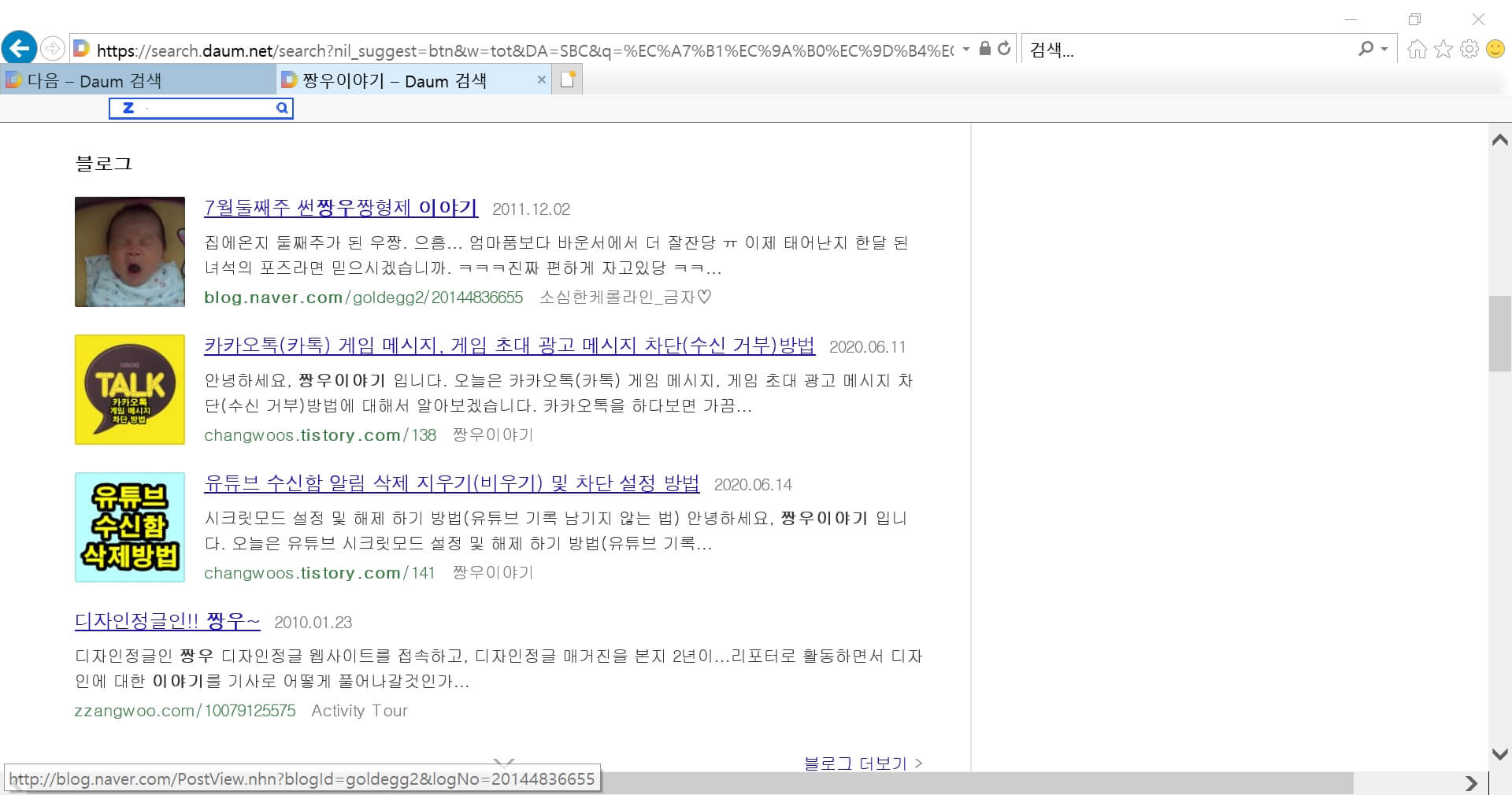Click the Daum site icon in address bar
1512x795 pixels.
click(81, 49)
